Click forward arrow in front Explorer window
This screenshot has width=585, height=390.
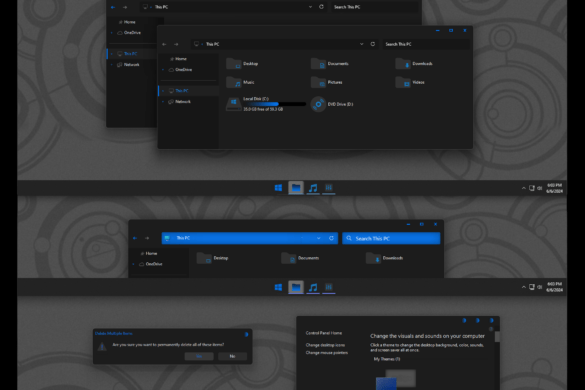pyautogui.click(x=176, y=44)
